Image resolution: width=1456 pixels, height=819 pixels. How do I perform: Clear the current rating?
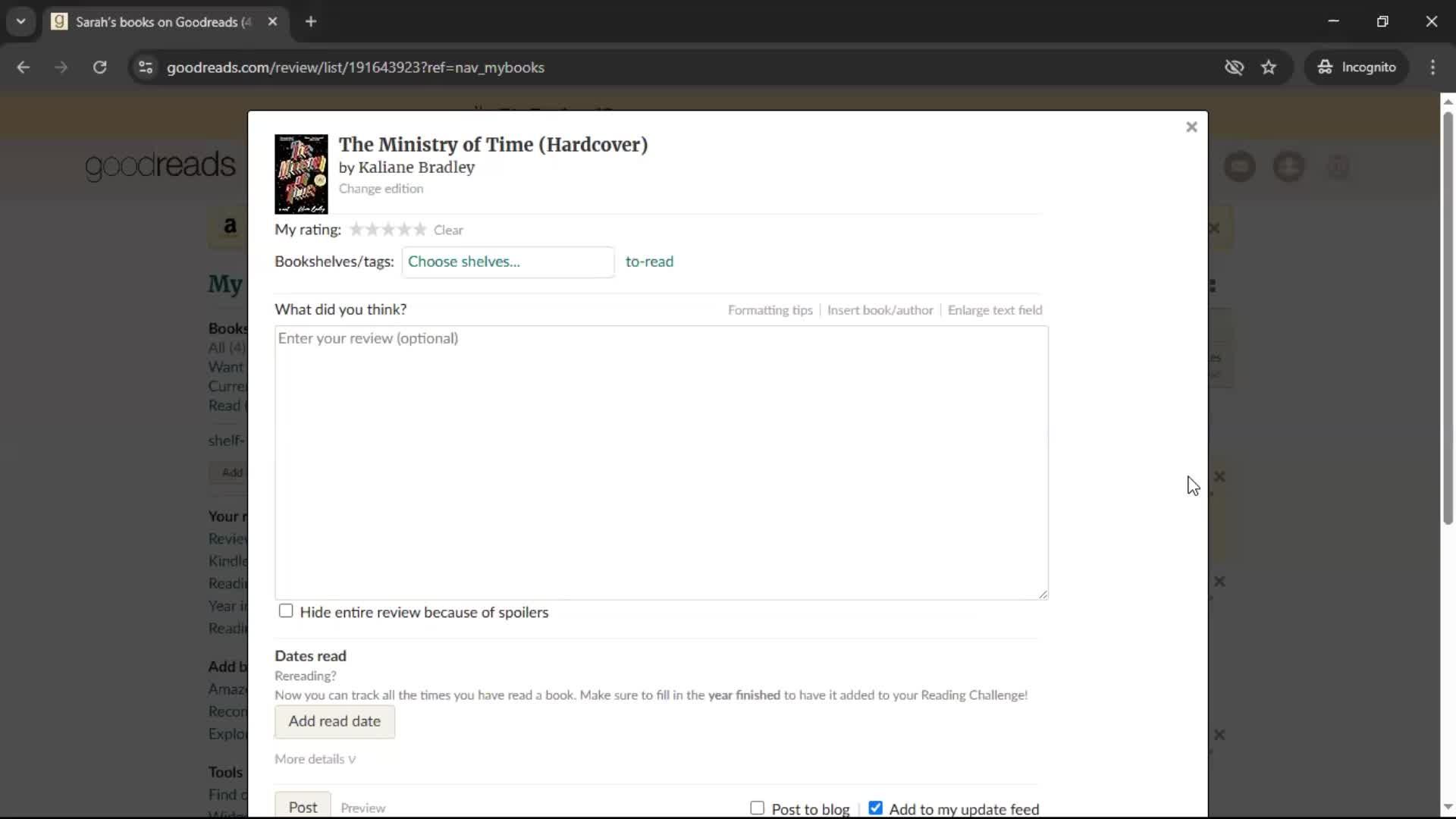click(448, 230)
